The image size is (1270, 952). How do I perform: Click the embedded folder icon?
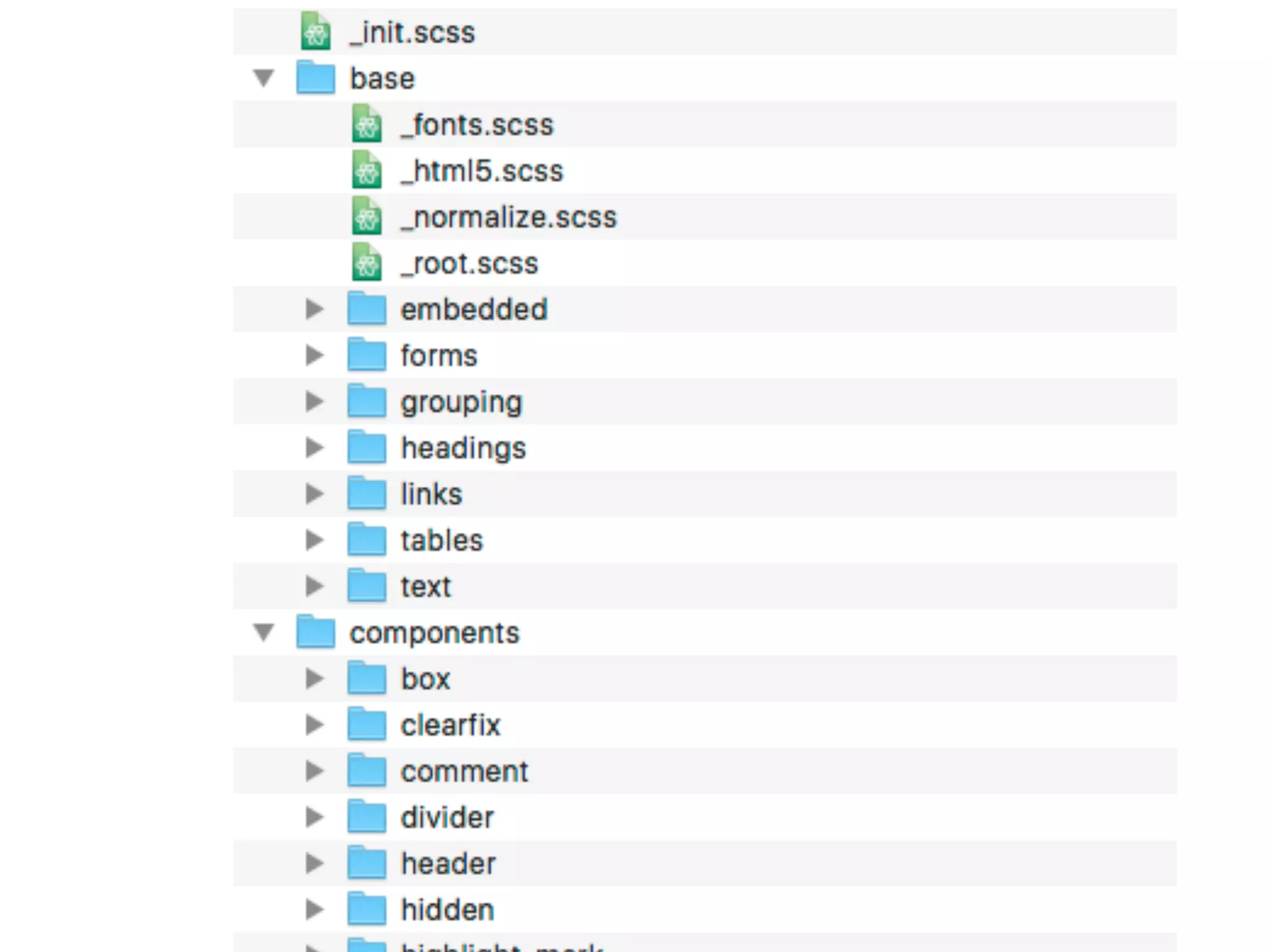click(x=366, y=309)
